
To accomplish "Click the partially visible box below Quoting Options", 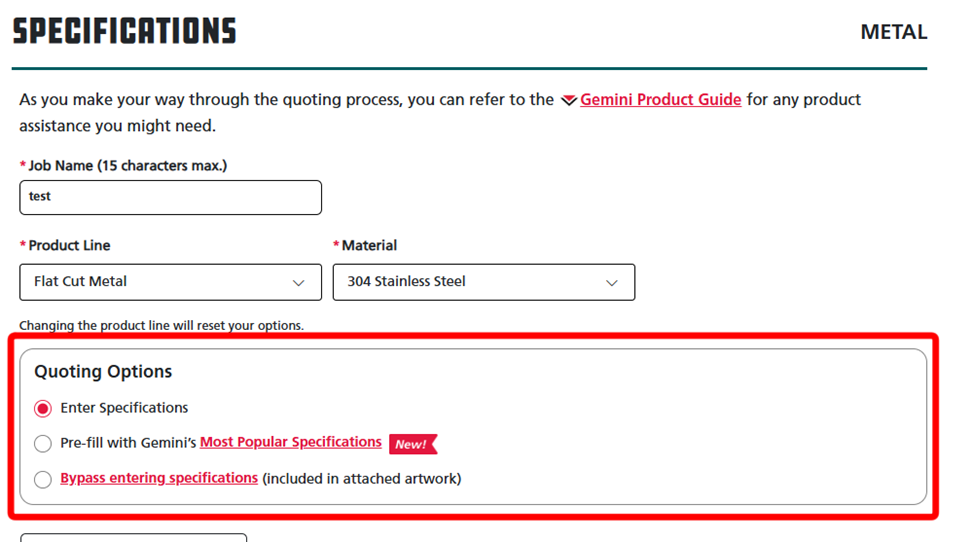I will coord(133,537).
